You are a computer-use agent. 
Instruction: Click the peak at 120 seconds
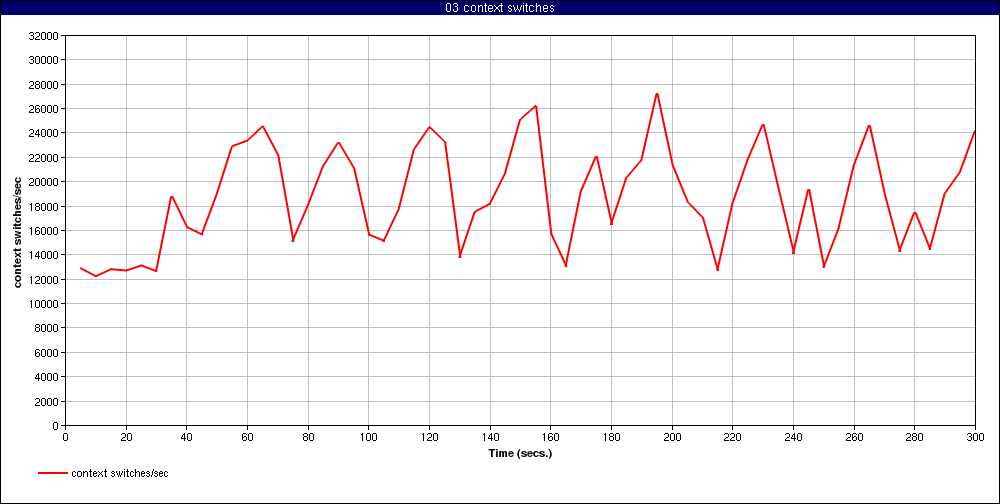point(429,127)
